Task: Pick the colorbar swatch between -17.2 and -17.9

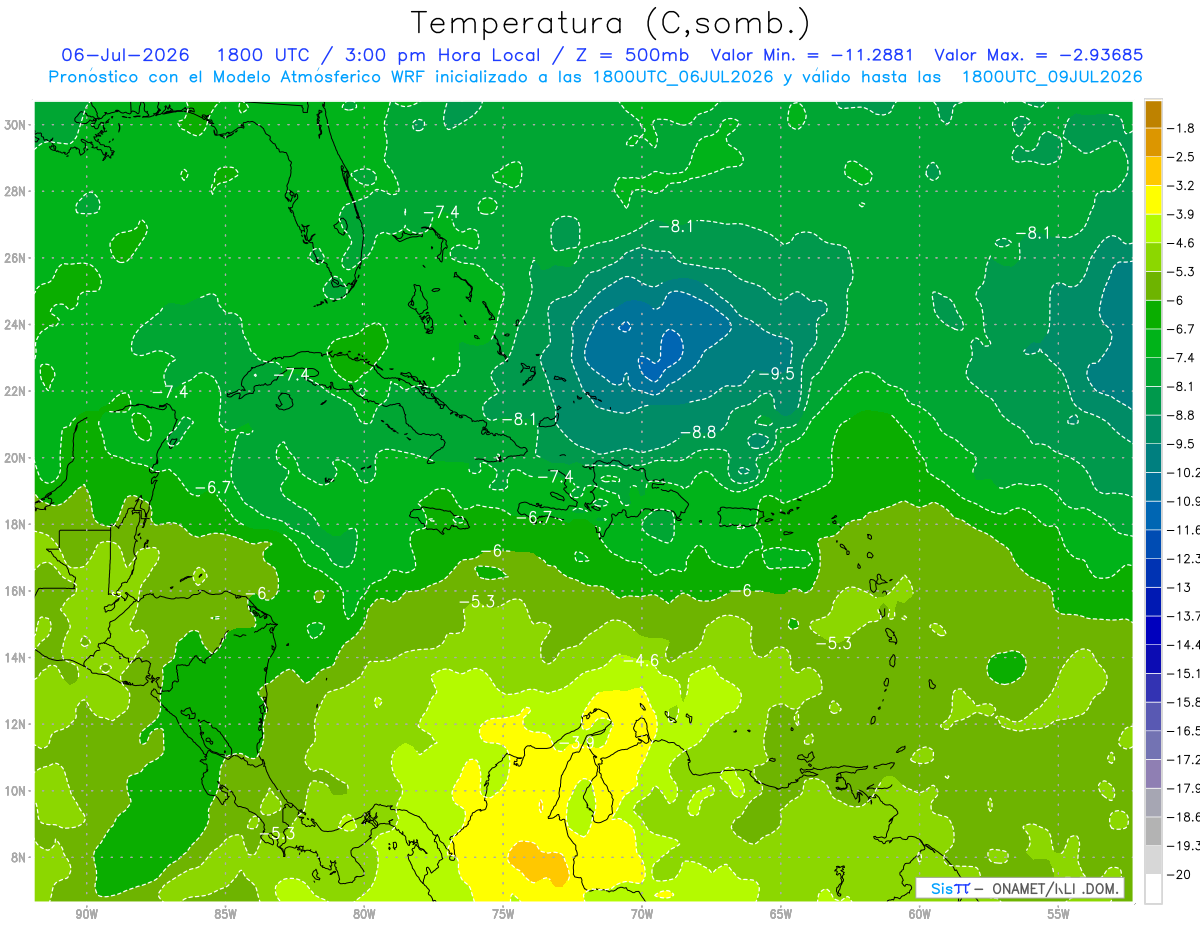Action: 1153,773
